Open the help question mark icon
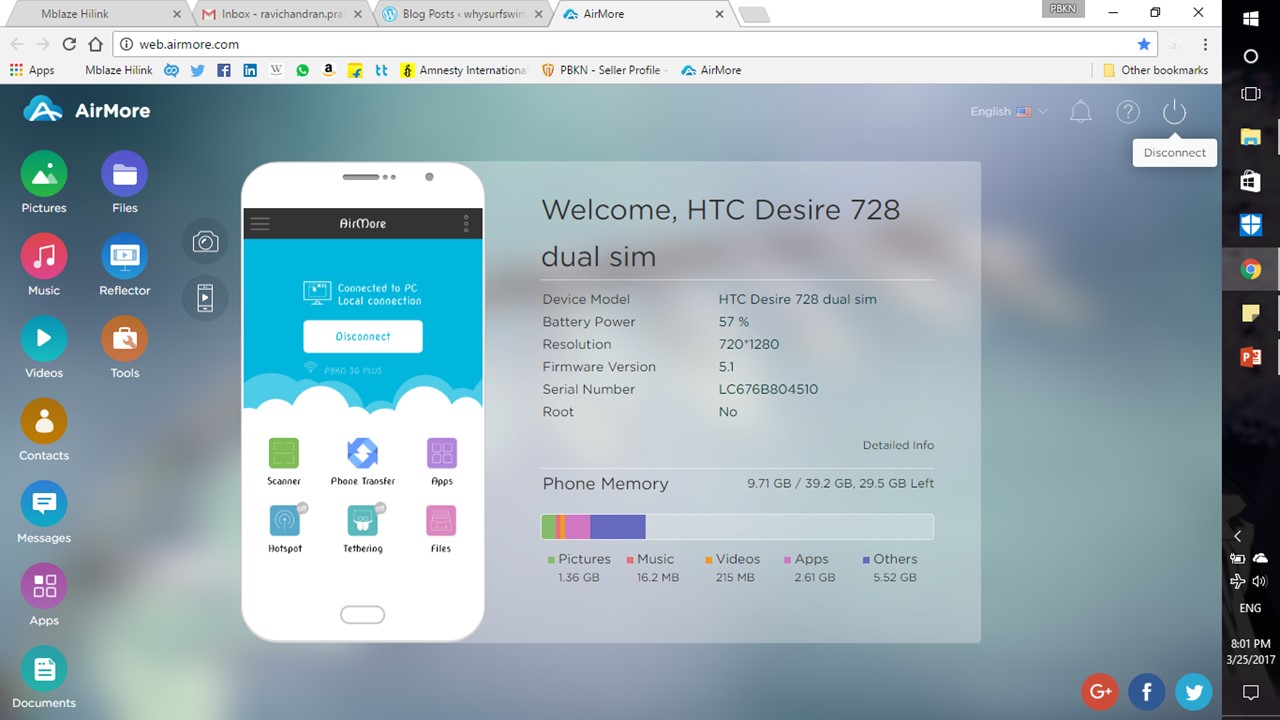Image resolution: width=1280 pixels, height=720 pixels. (x=1127, y=112)
